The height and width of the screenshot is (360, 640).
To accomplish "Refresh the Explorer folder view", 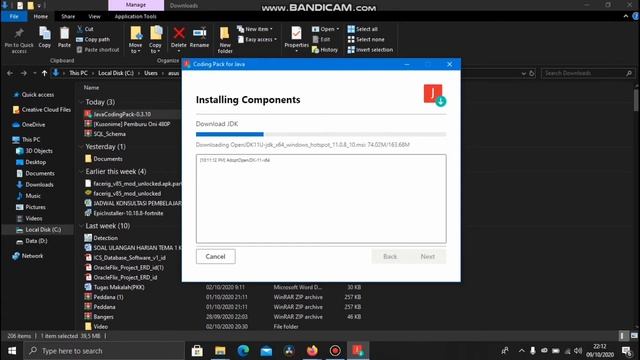I will 532,73.
